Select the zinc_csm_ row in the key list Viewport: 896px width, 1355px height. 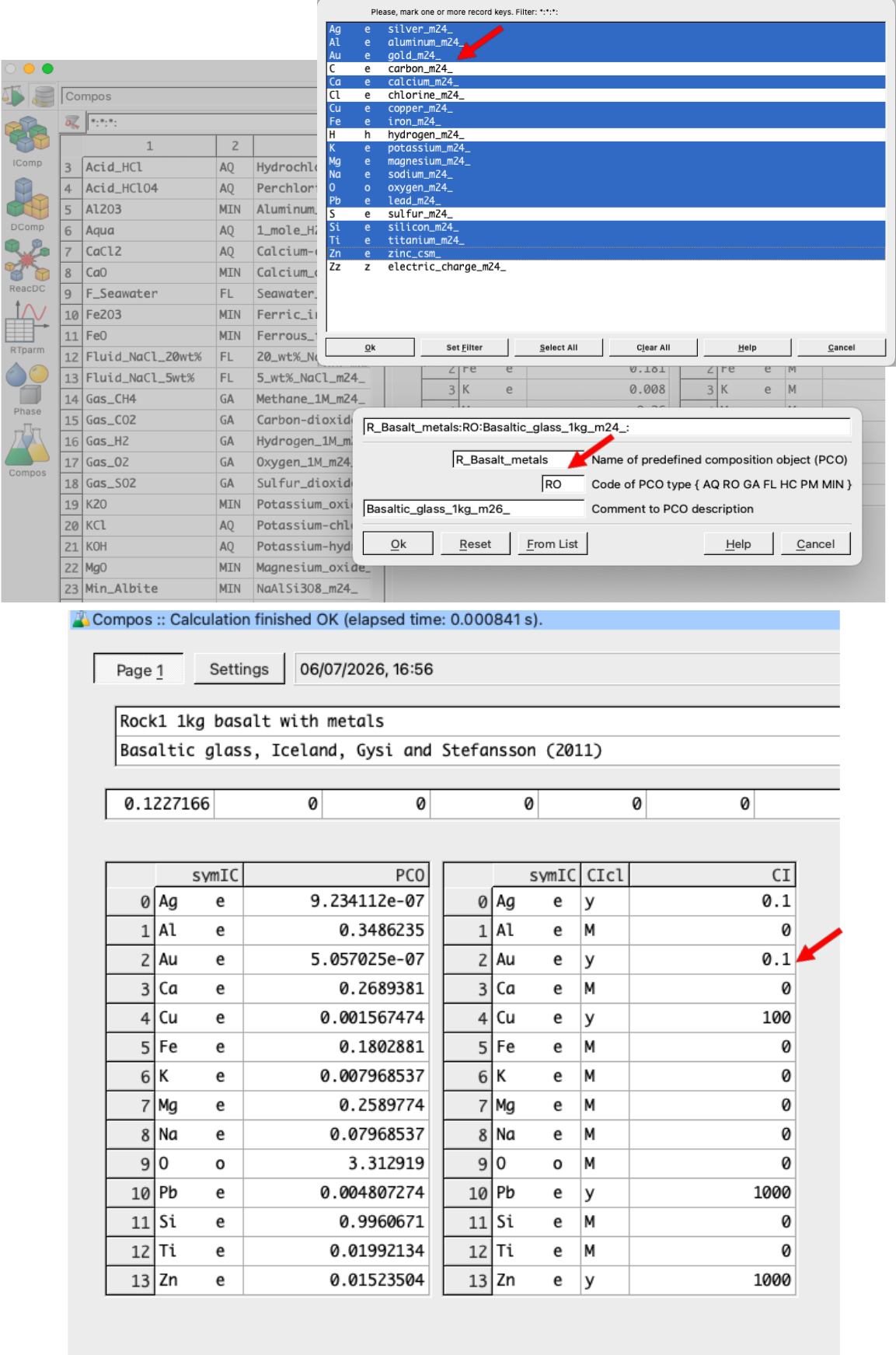tap(605, 253)
